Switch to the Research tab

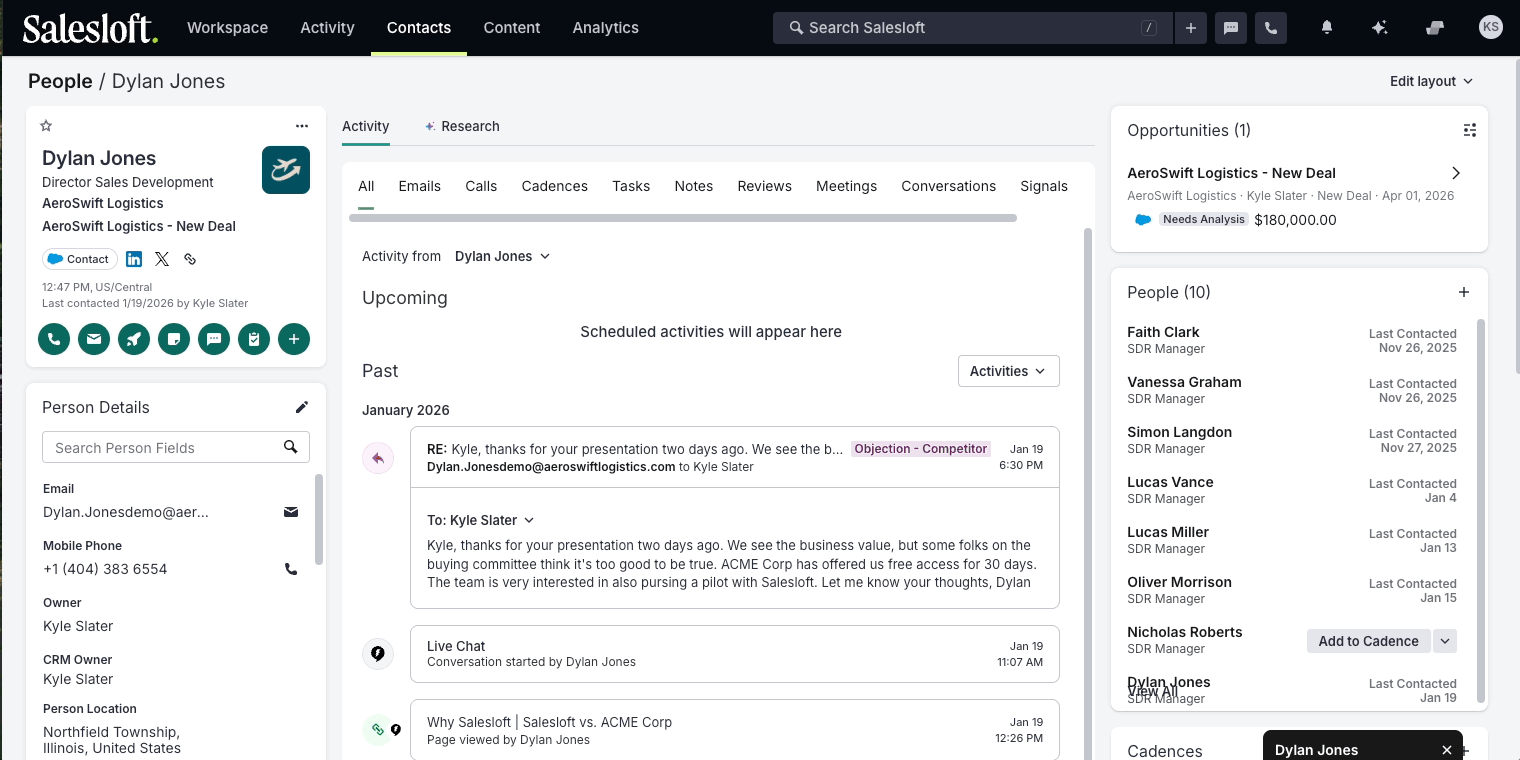coord(462,126)
